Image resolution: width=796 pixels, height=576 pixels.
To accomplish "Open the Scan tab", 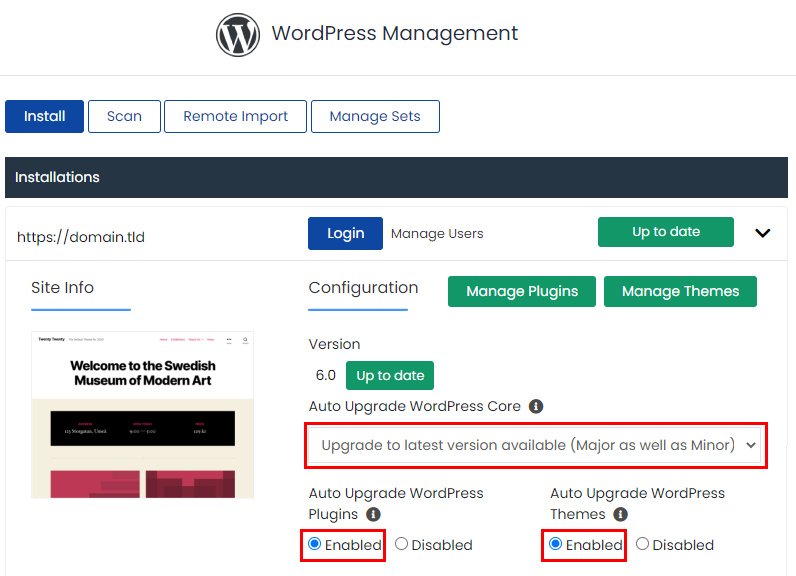I will click(x=124, y=116).
